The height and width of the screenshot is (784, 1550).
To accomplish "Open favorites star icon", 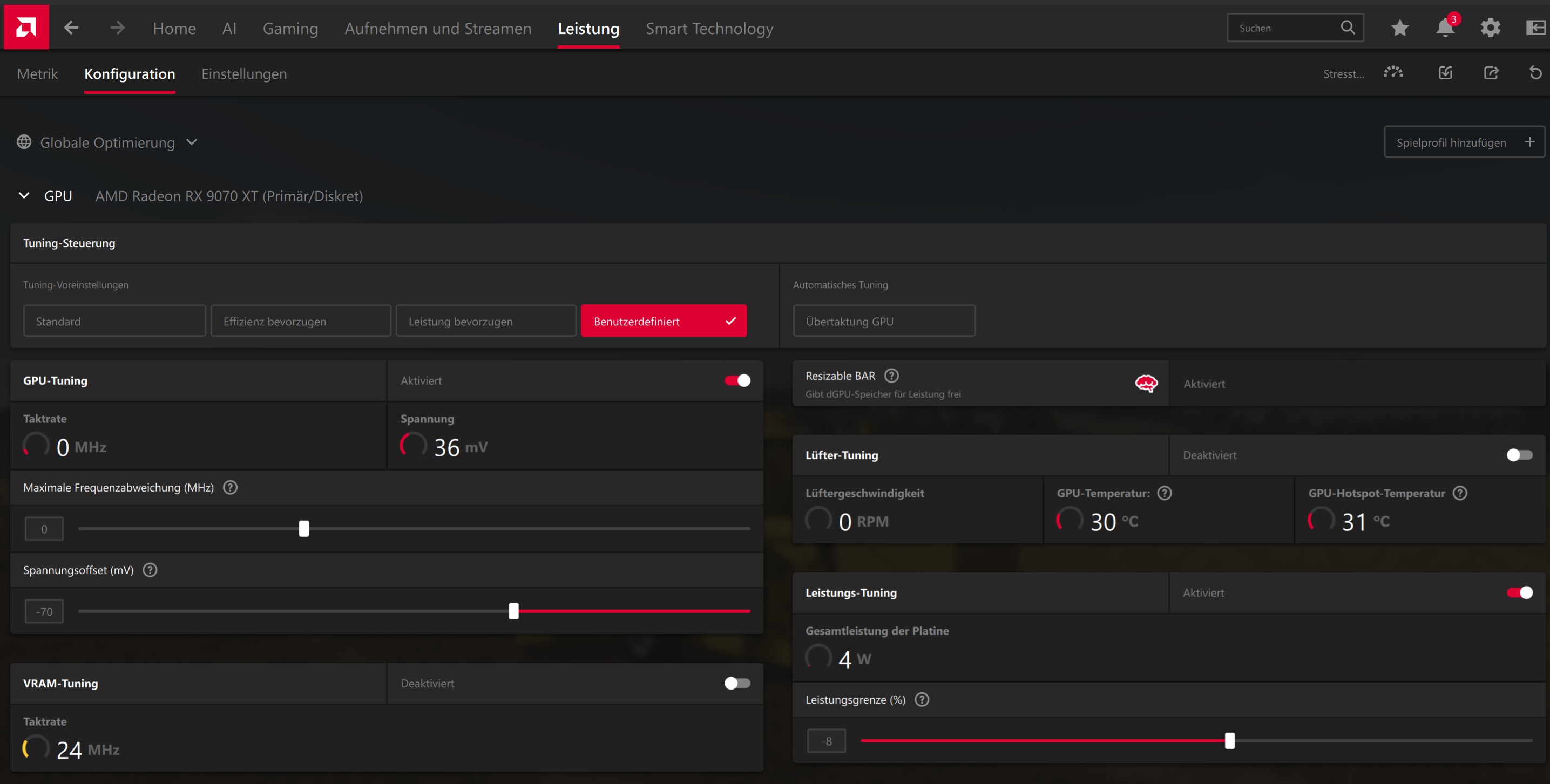I will [1399, 28].
